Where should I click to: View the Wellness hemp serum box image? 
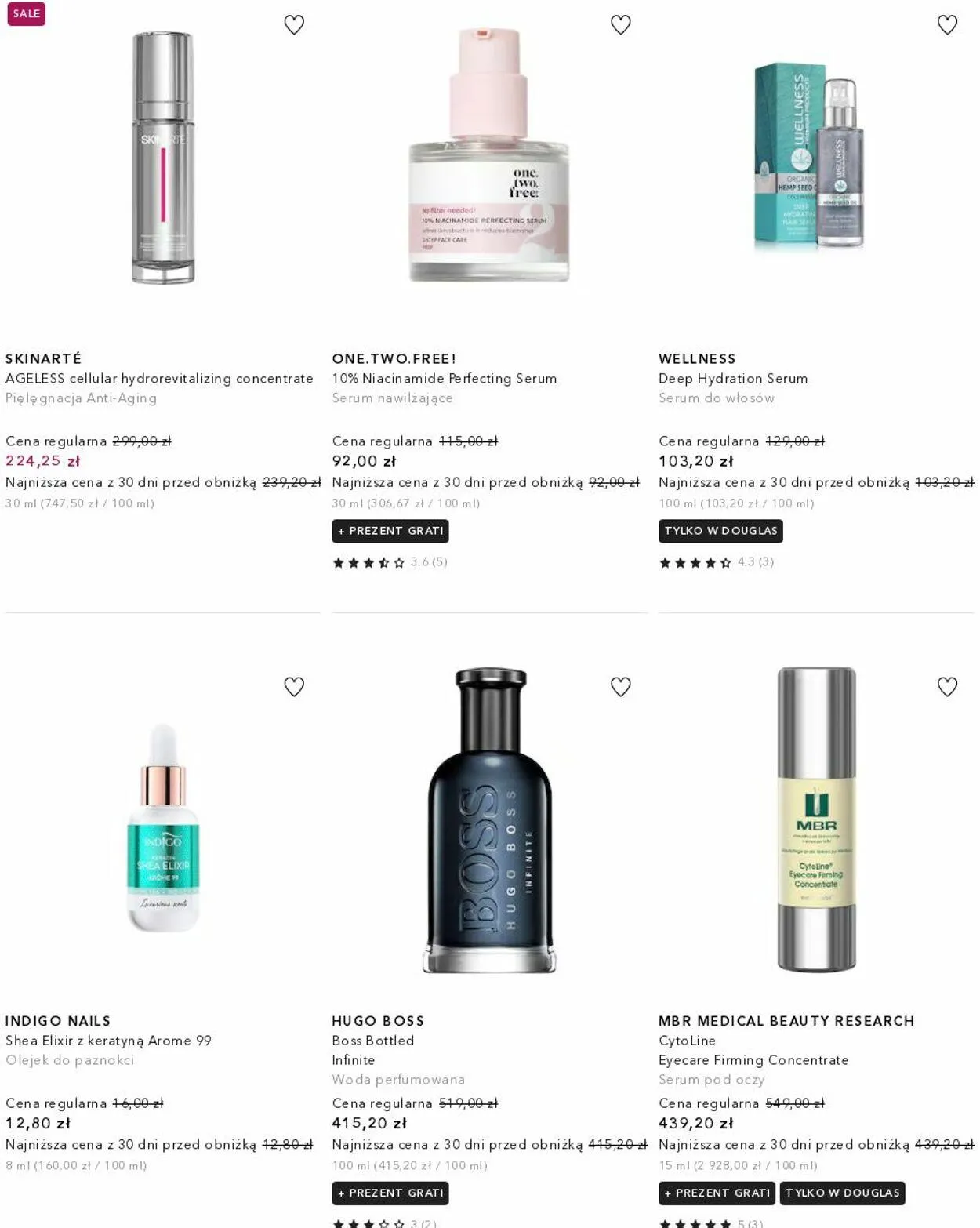pos(809,155)
